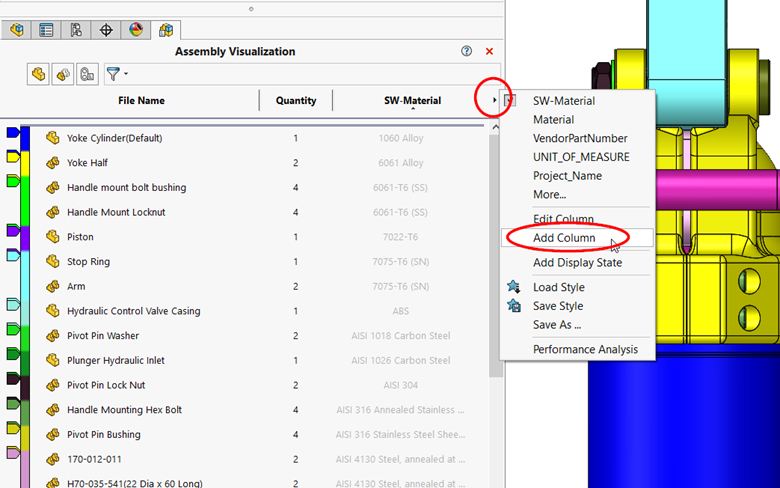
Task: Toggle flat/nested view button in toolbar
Action: click(38, 74)
